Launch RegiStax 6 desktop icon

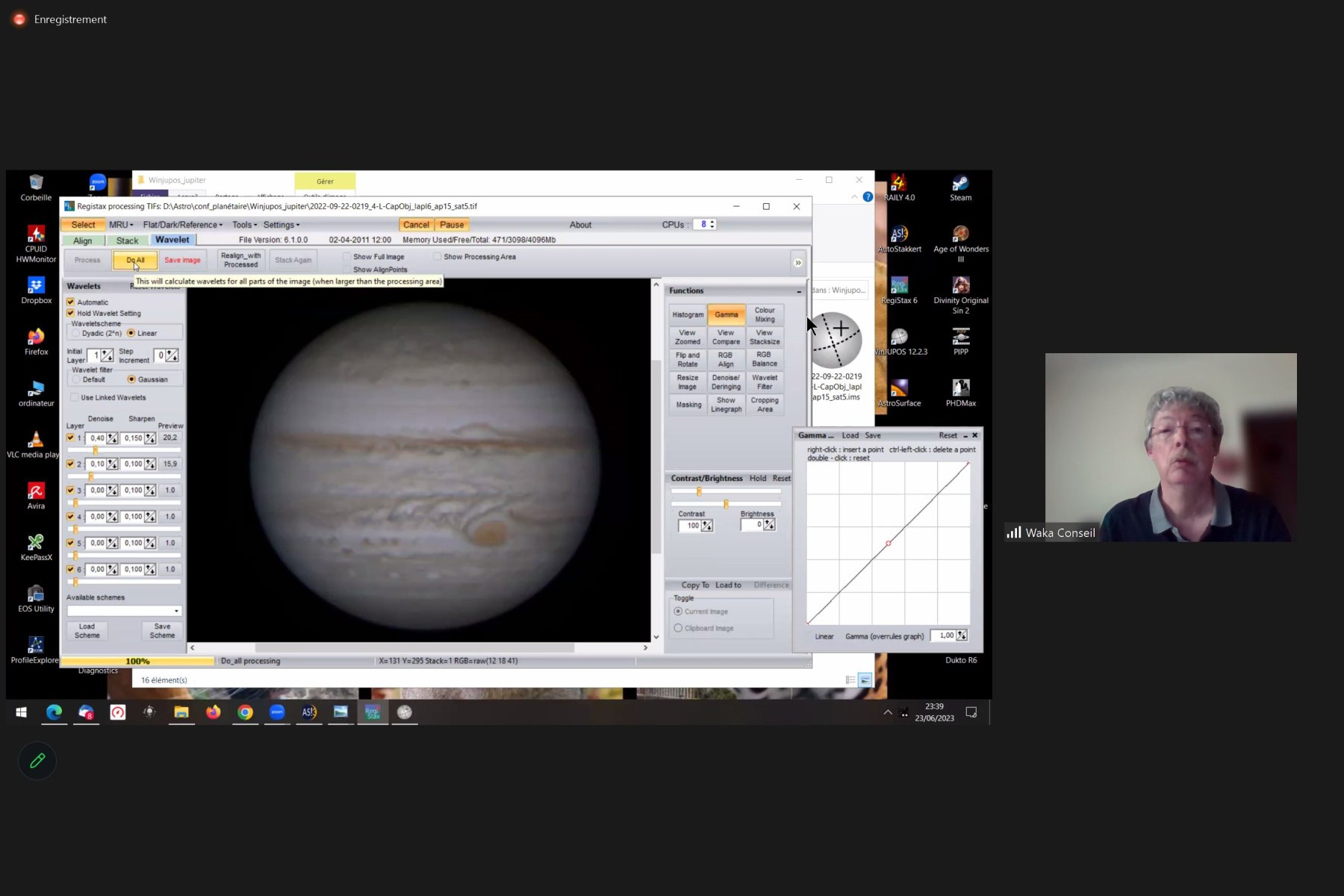[899, 290]
